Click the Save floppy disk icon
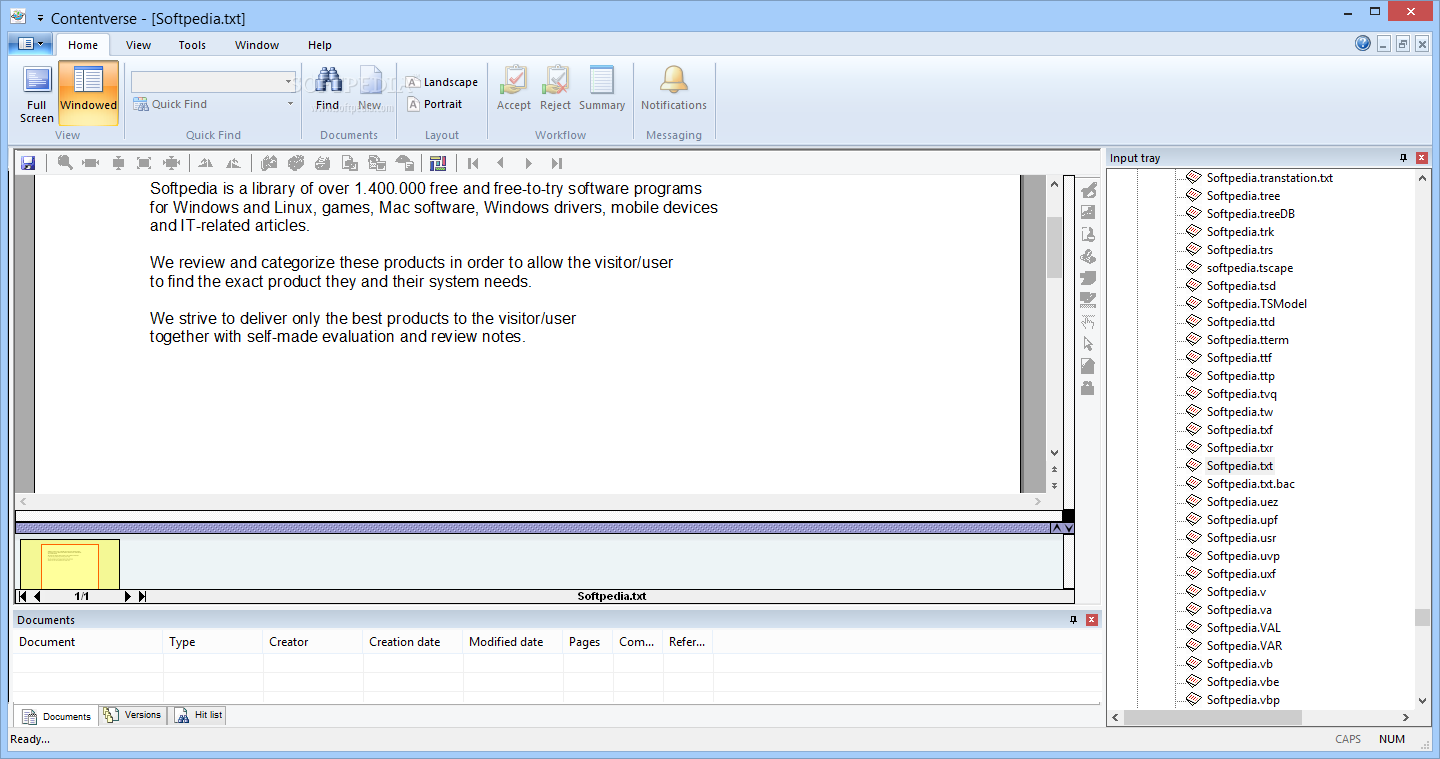Screen dimensions: 1440x759 click(28, 163)
